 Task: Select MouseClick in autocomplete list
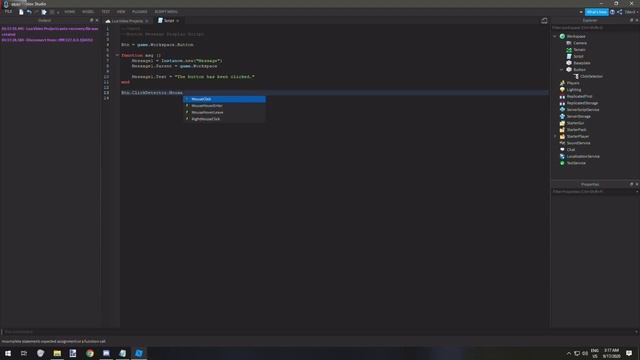point(224,99)
